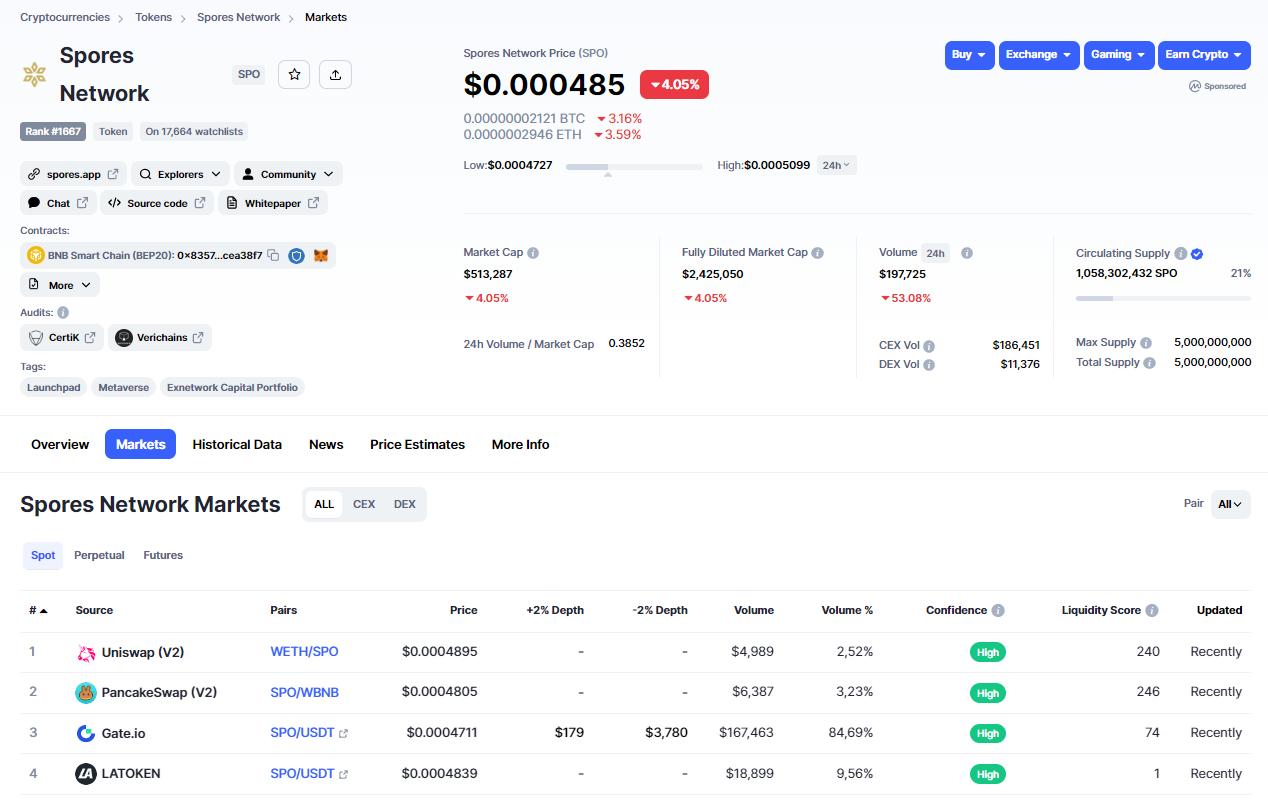The height and width of the screenshot is (802, 1268).
Task: Open the Earn Crypto dropdown
Action: pyautogui.click(x=1205, y=55)
